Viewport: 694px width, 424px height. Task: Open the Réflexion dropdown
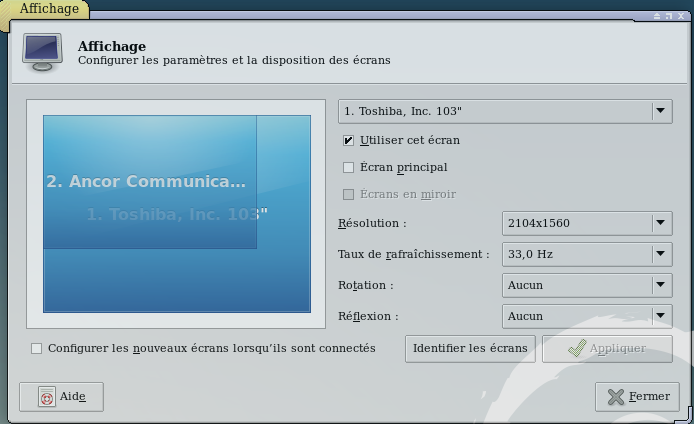587,316
